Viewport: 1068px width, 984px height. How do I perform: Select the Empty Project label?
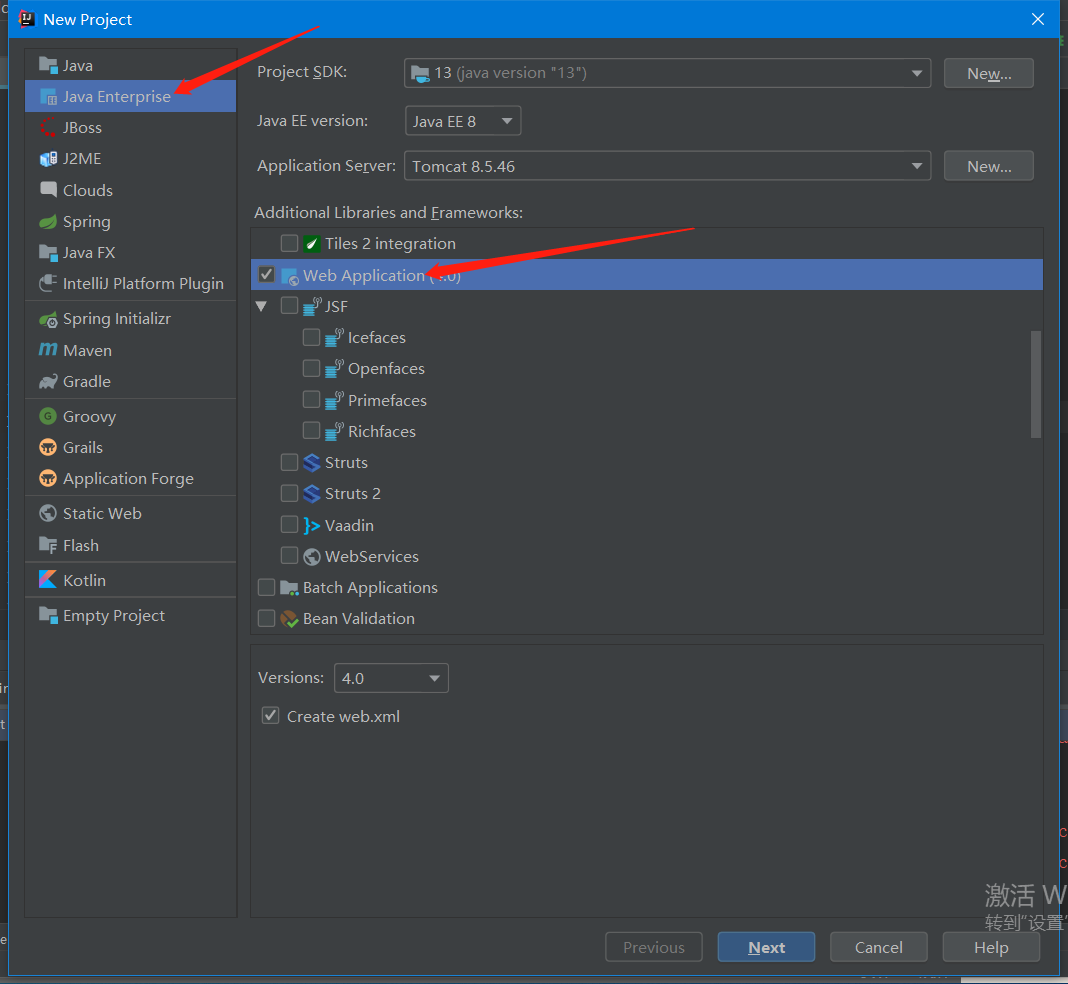[114, 616]
